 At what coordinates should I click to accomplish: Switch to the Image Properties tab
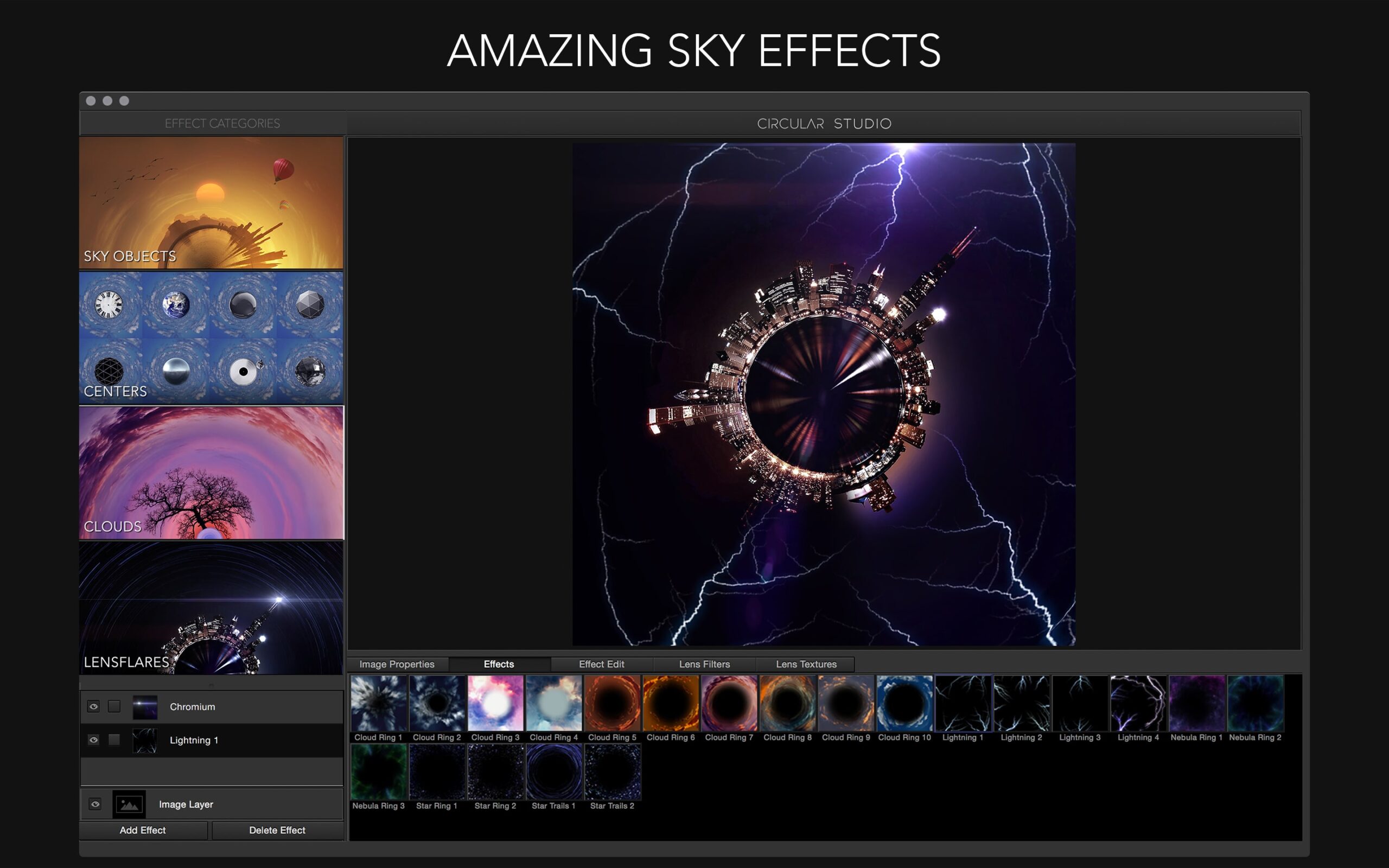click(397, 664)
